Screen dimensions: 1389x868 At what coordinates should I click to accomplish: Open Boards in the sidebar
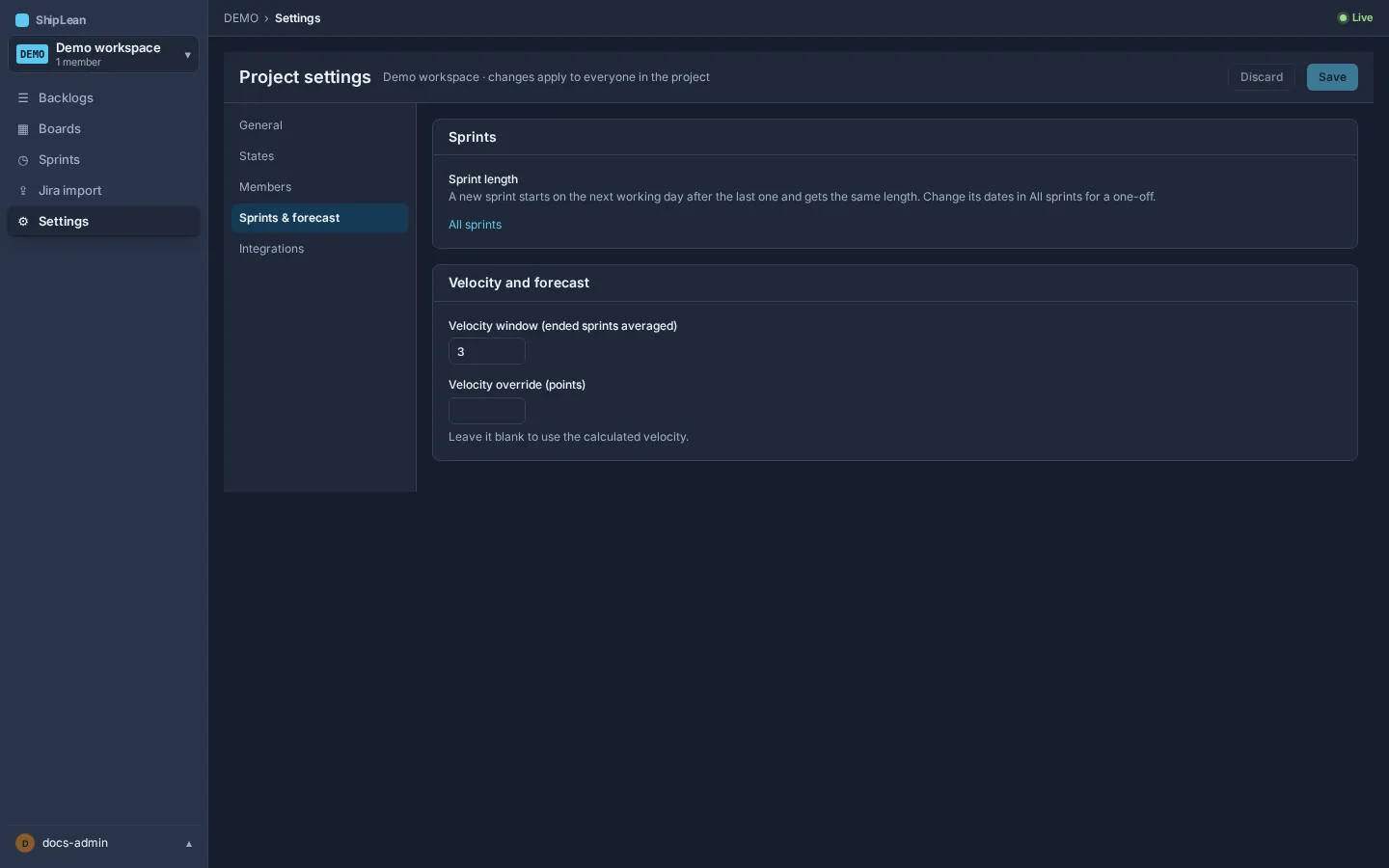pos(104,129)
